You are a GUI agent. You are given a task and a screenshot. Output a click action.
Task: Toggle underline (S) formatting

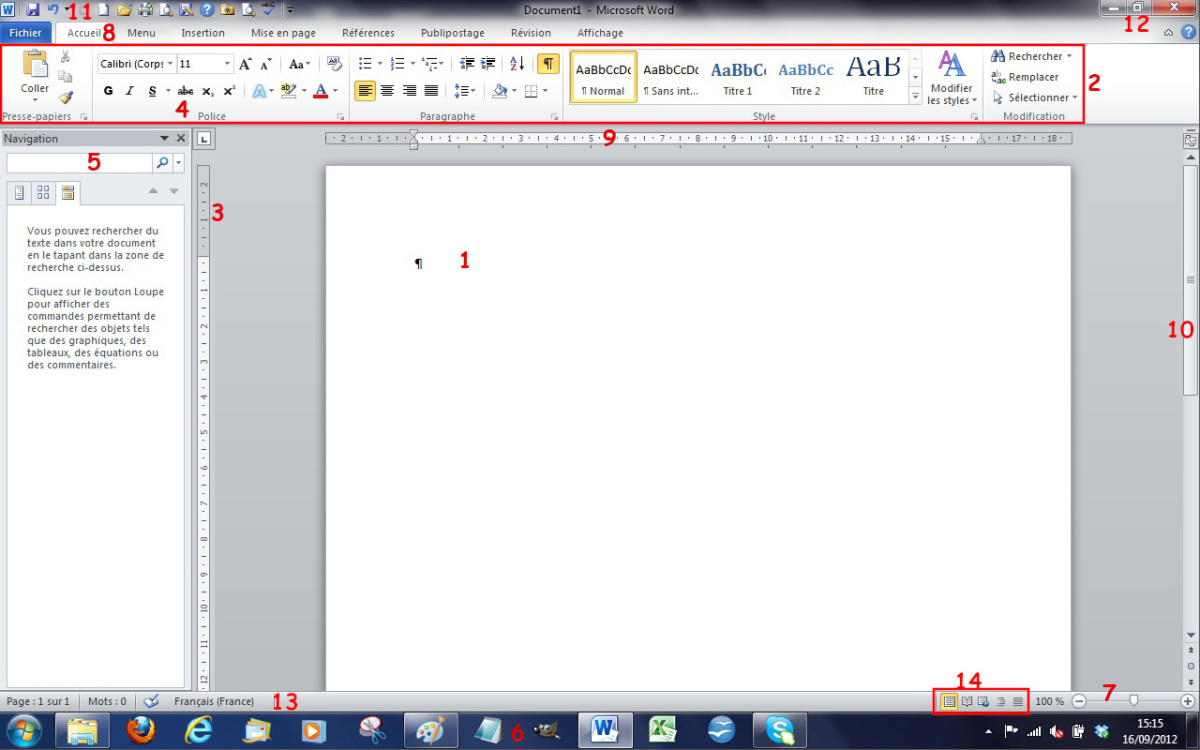coord(152,91)
